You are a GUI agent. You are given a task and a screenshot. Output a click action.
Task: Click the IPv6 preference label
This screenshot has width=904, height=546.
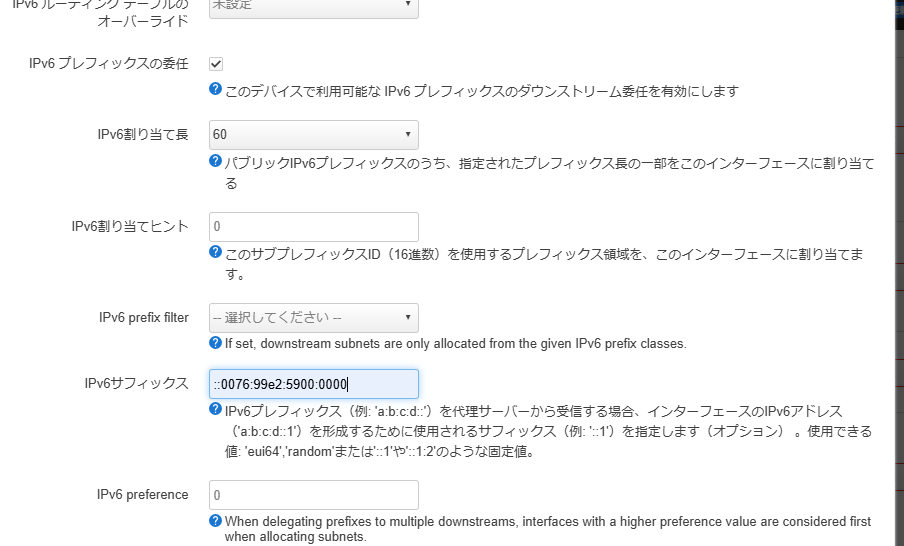(142, 495)
